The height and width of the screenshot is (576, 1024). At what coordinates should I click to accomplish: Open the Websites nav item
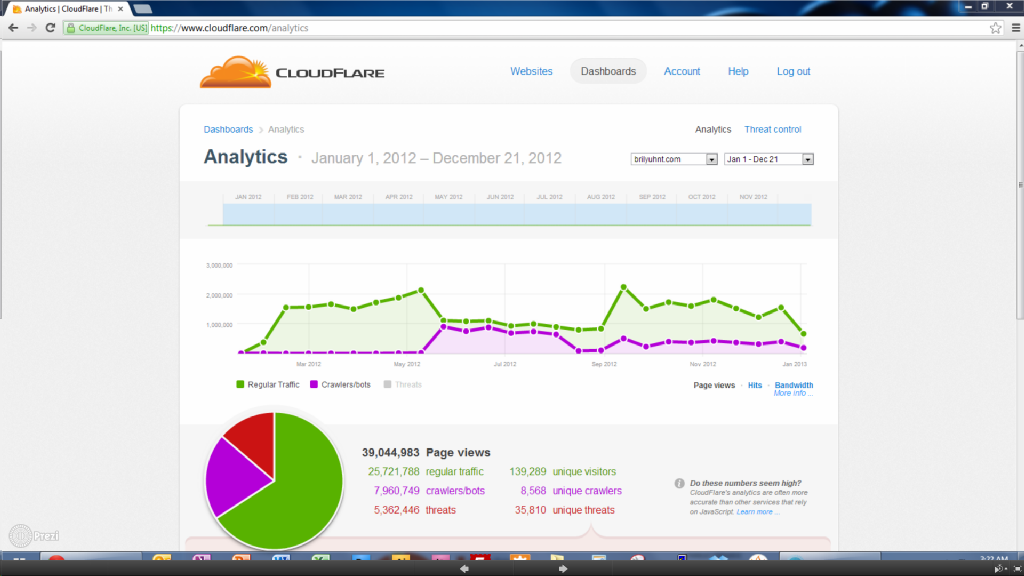(x=531, y=71)
